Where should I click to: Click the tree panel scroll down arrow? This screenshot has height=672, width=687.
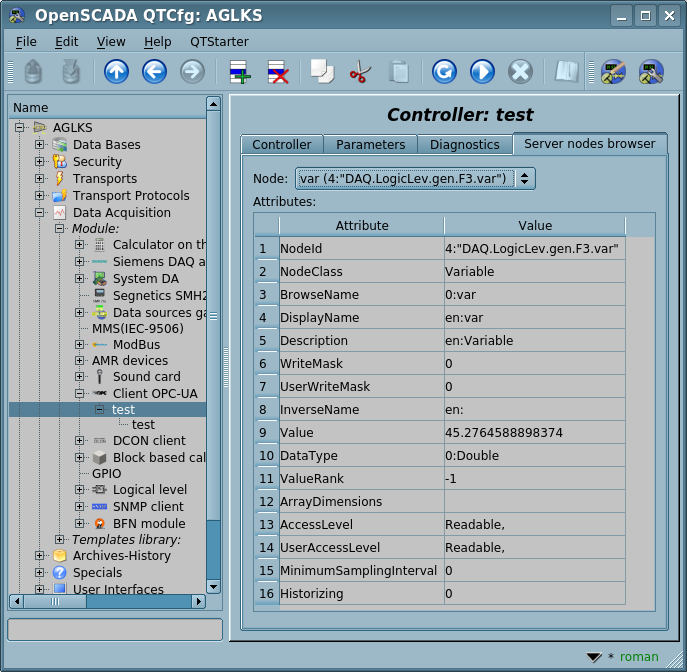(x=213, y=586)
